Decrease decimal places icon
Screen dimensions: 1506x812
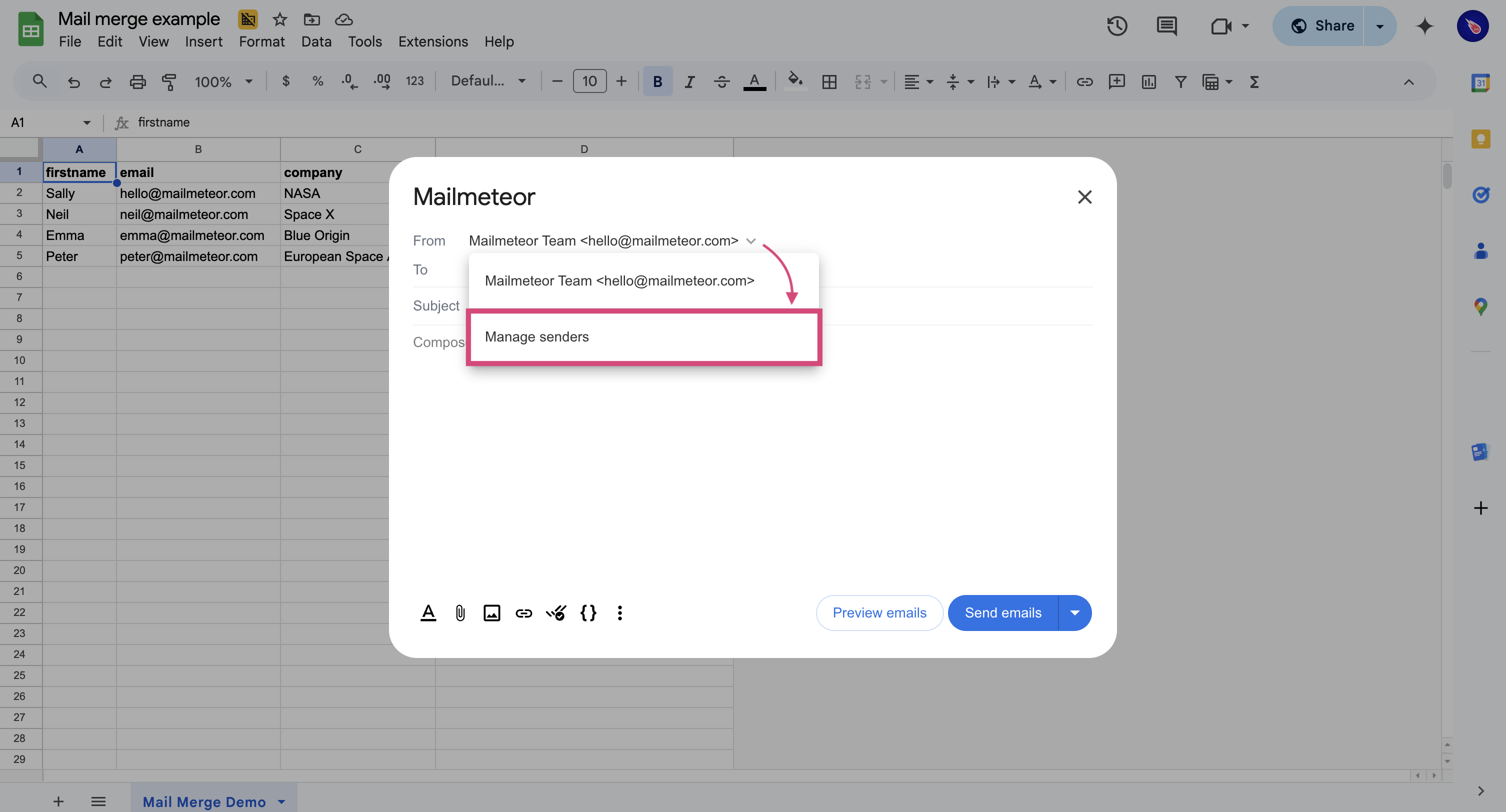349,81
